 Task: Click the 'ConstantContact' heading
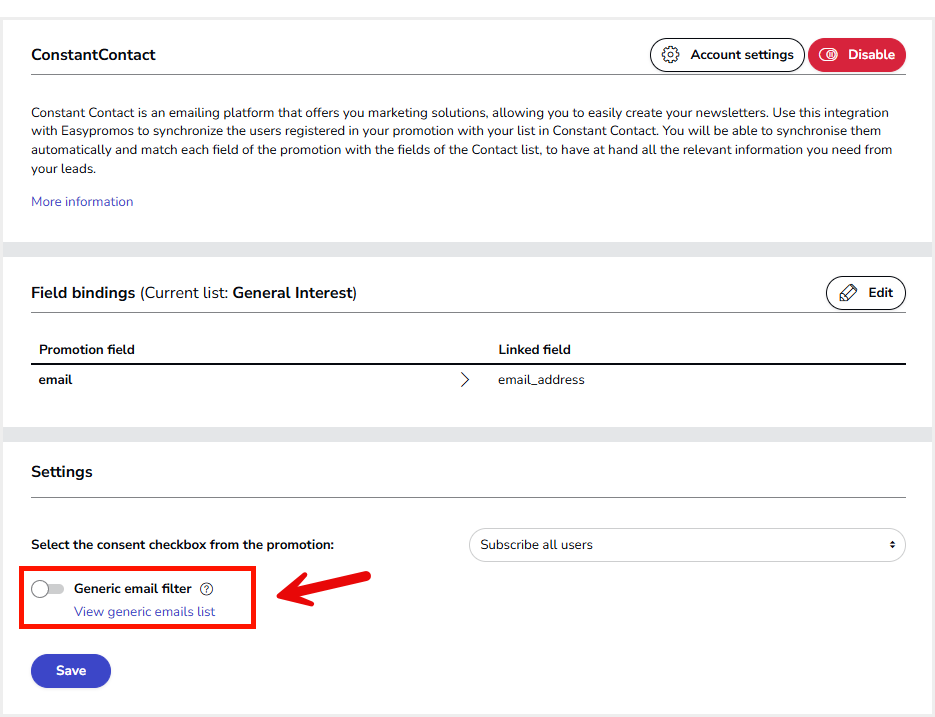(93, 55)
